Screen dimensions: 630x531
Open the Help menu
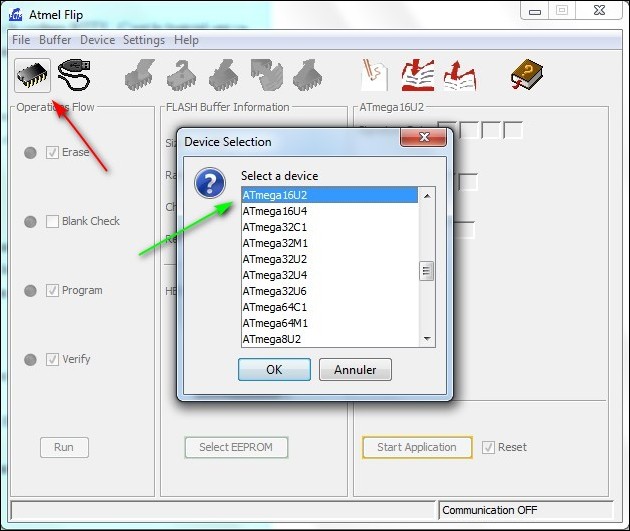point(186,40)
